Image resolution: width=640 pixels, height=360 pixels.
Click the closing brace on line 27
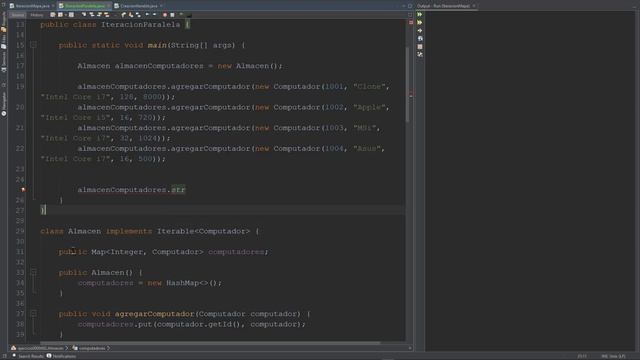[x=42, y=210]
